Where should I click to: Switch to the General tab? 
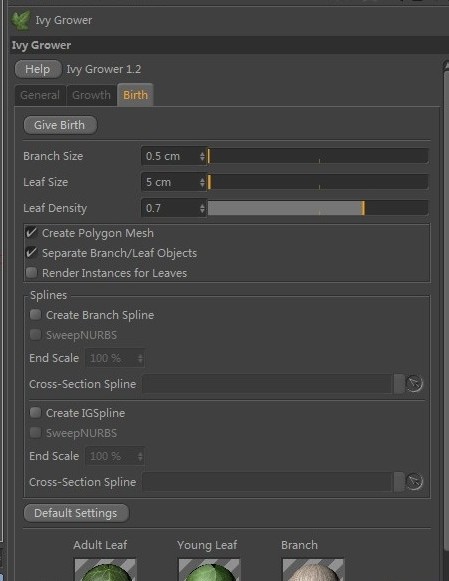tap(40, 95)
